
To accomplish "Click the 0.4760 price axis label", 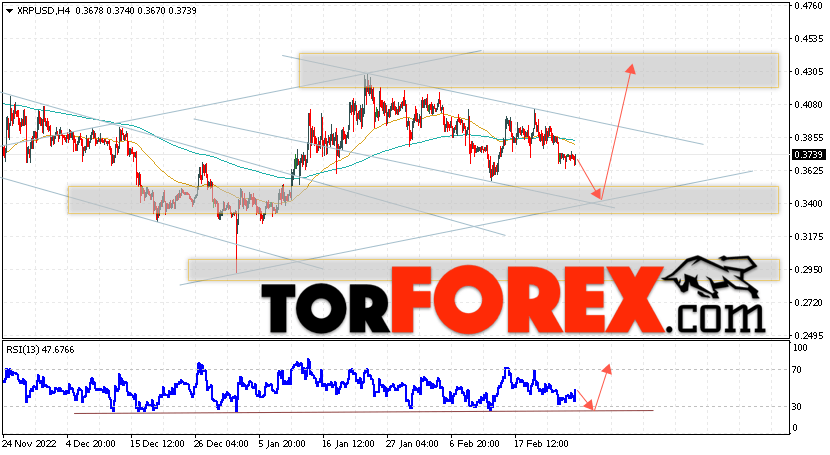I will pyautogui.click(x=809, y=6).
